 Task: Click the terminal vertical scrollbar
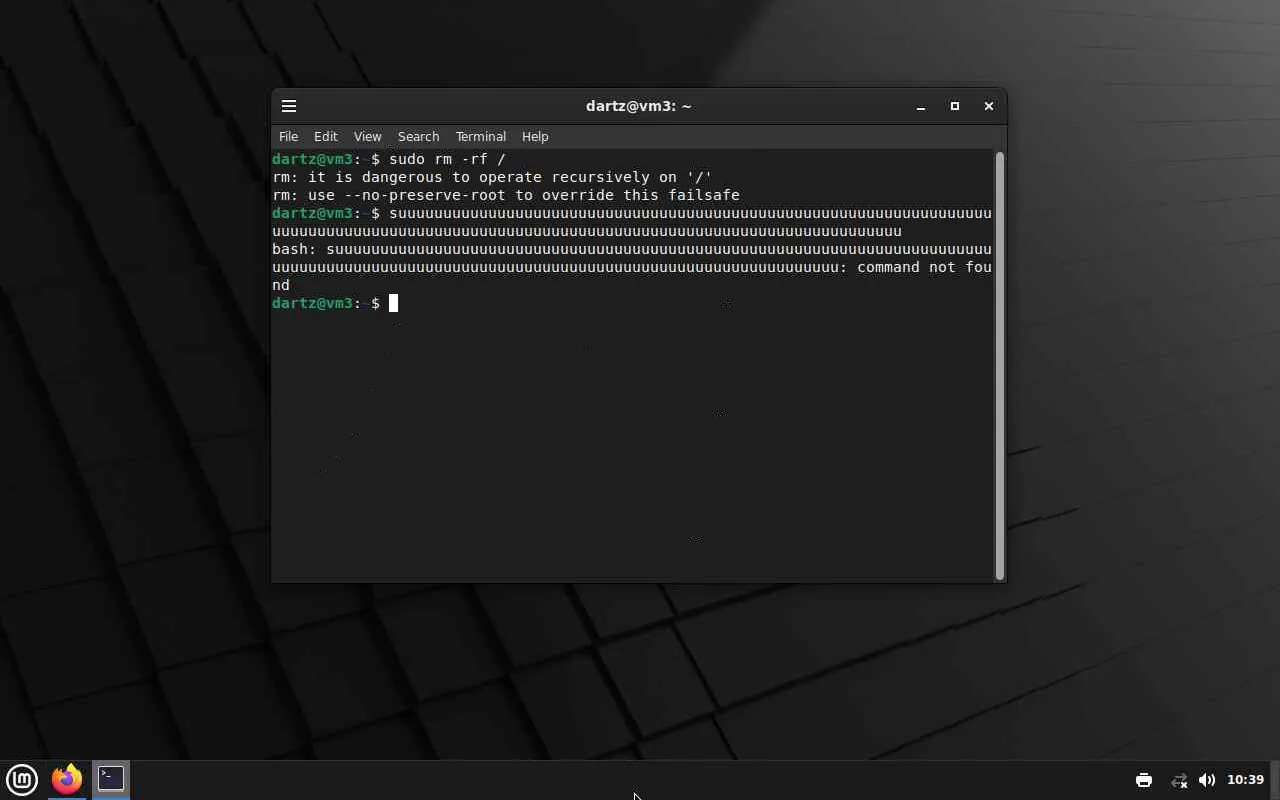(999, 365)
